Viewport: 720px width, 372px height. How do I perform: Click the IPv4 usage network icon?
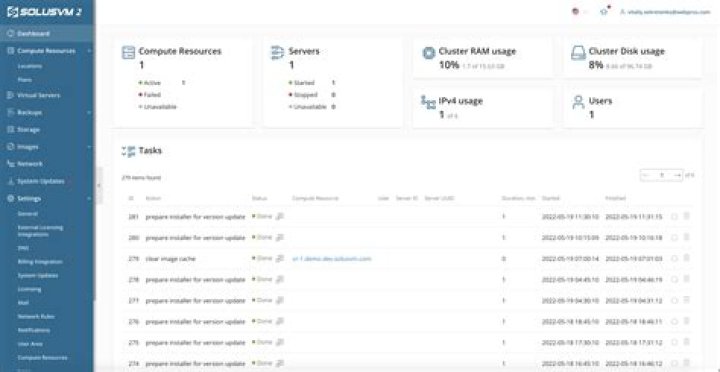pos(428,103)
